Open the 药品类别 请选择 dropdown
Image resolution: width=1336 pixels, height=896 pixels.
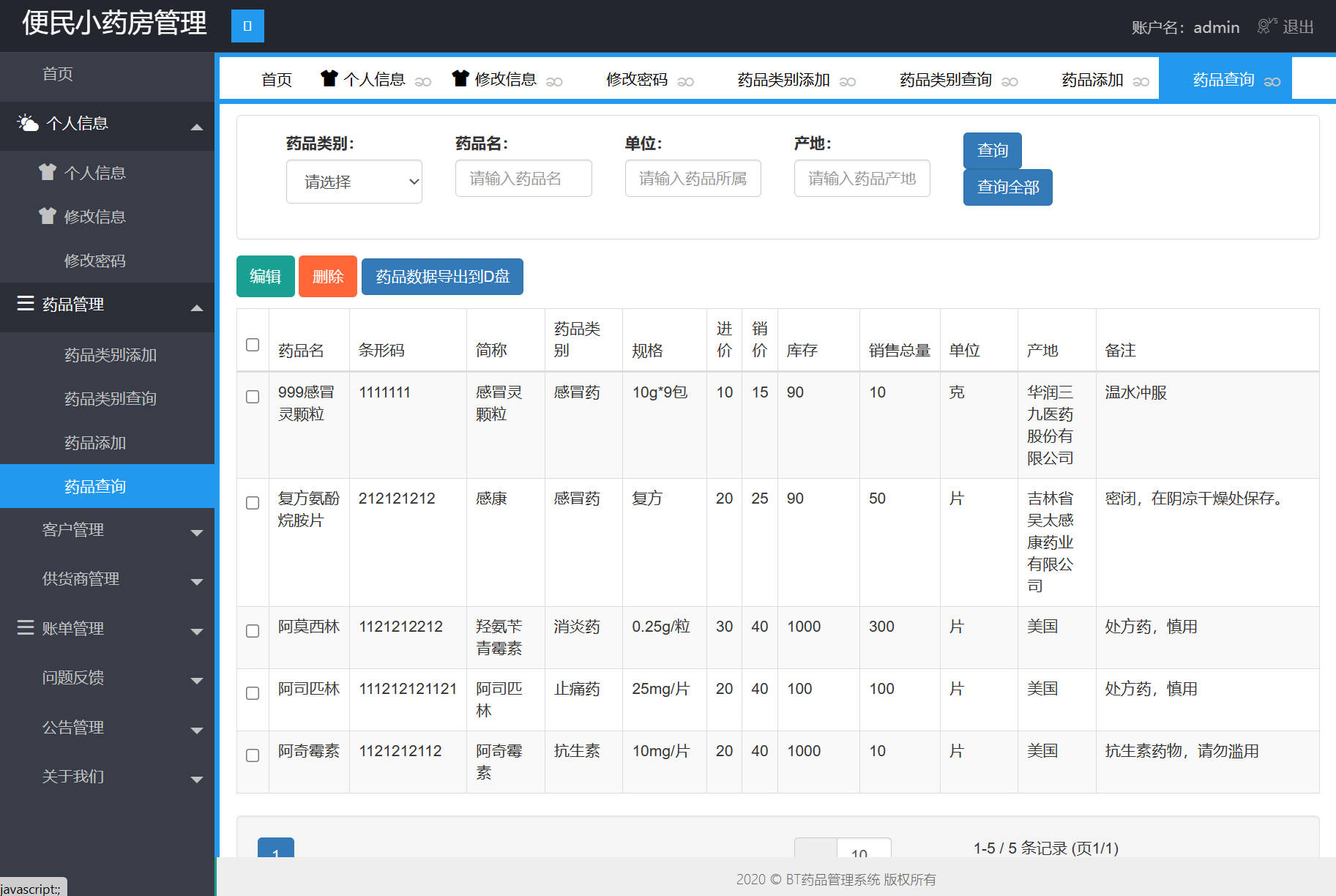click(x=354, y=181)
